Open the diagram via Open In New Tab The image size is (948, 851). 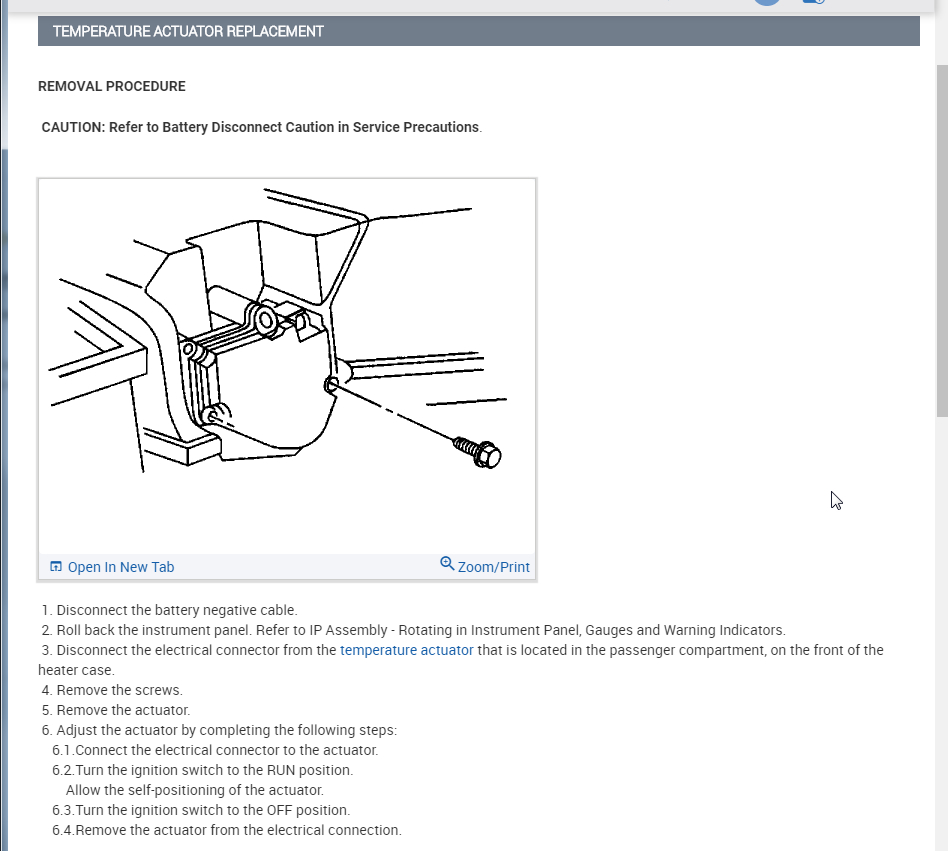coord(121,567)
